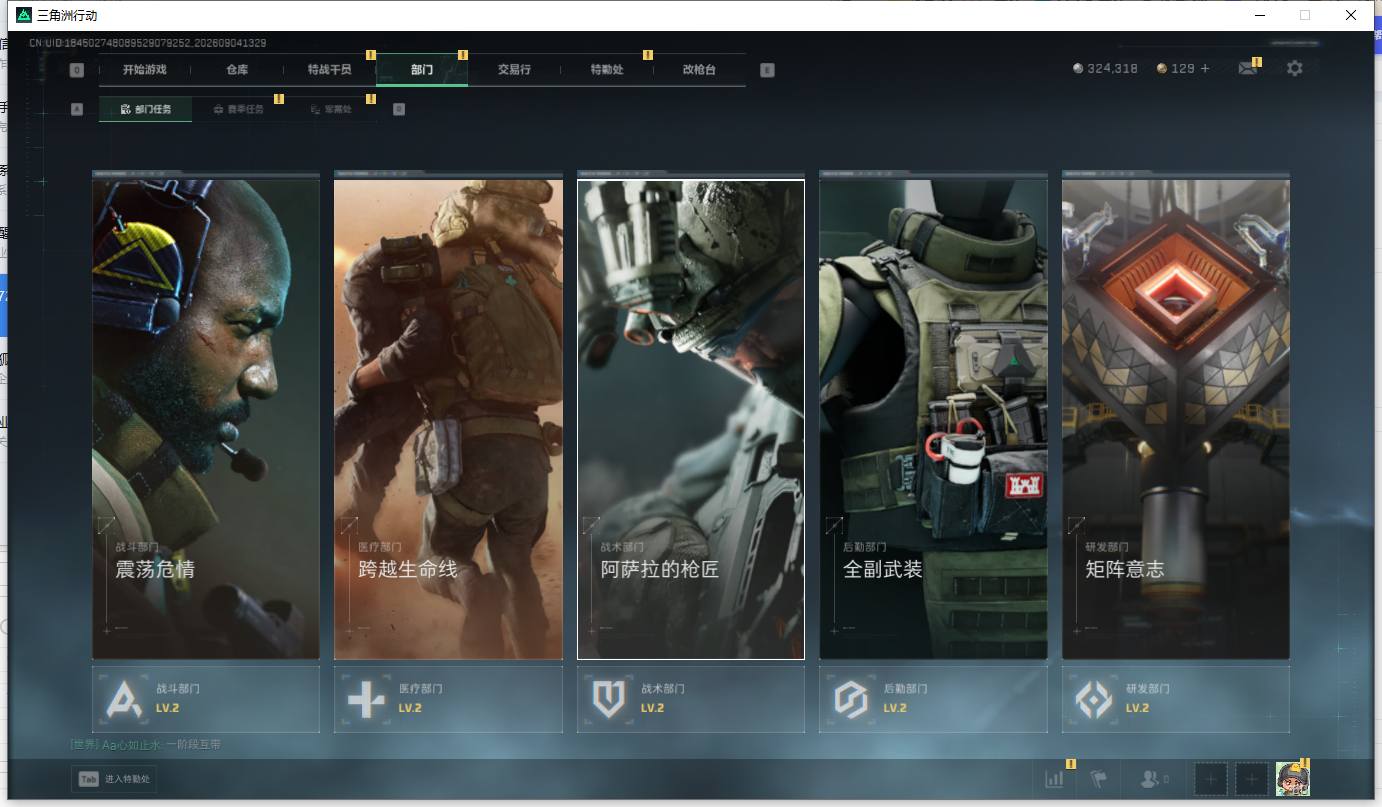
Task: Open the third sub-tab after 赛季任务
Action: pos(331,109)
